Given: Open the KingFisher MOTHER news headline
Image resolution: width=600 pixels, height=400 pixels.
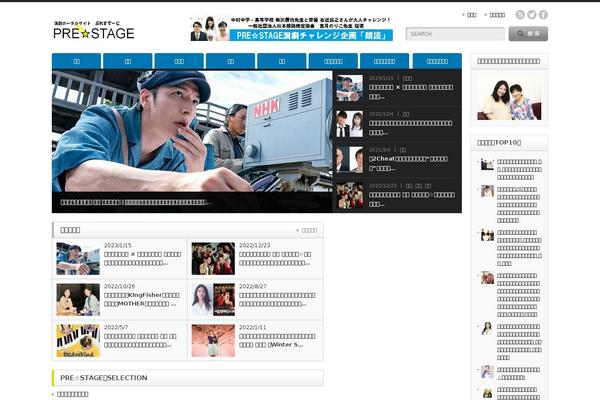Looking at the screenshot, I should [x=142, y=299].
